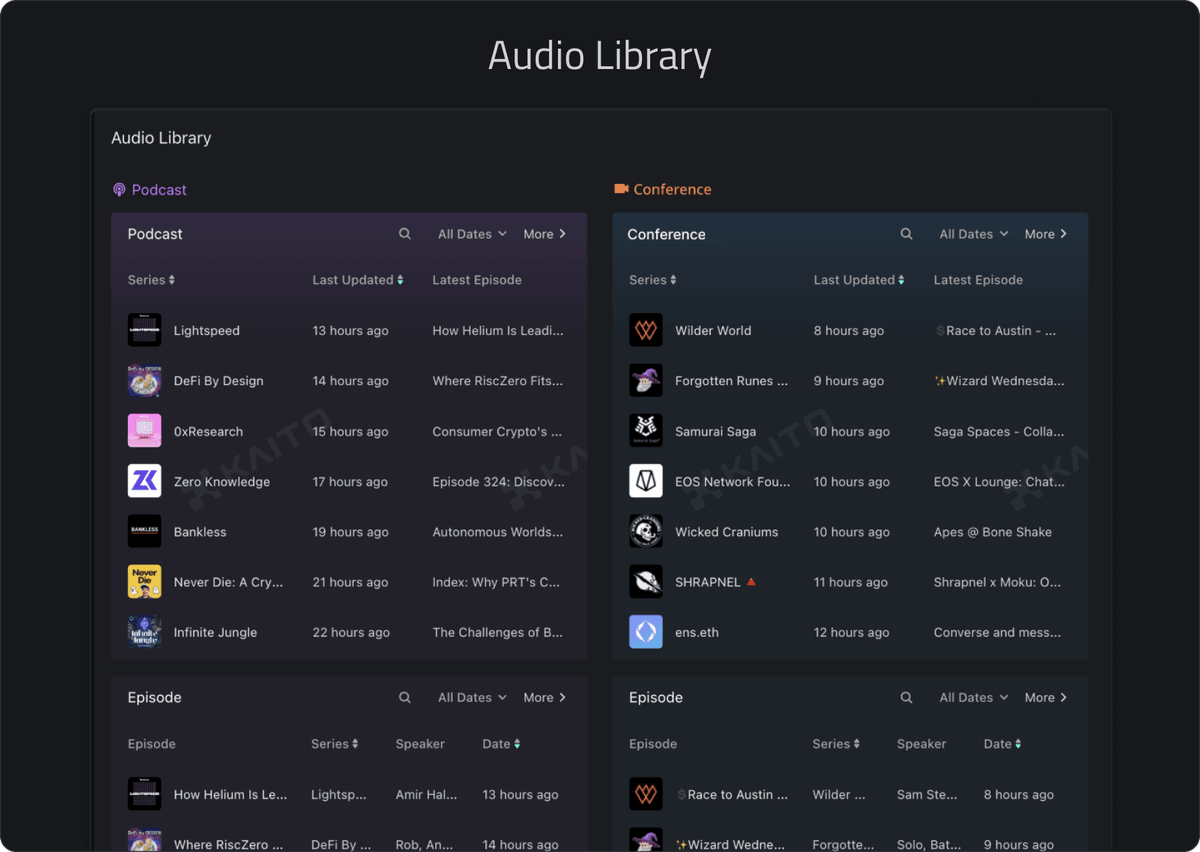Search in the Podcast series panel
The width and height of the screenshot is (1200, 852).
coord(405,234)
